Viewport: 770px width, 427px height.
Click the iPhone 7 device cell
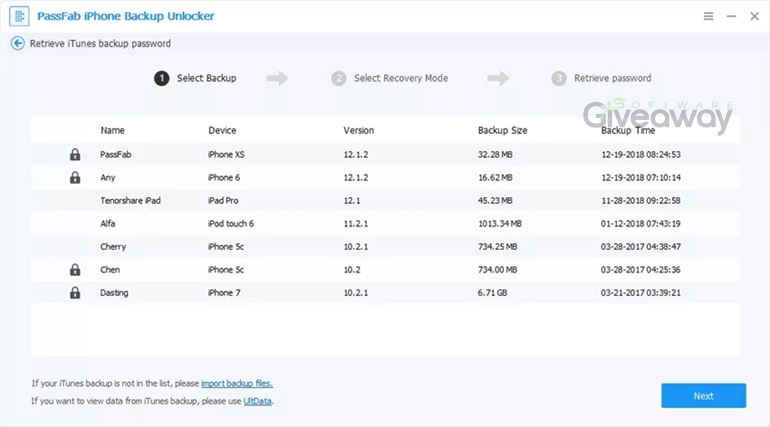pyautogui.click(x=224, y=293)
